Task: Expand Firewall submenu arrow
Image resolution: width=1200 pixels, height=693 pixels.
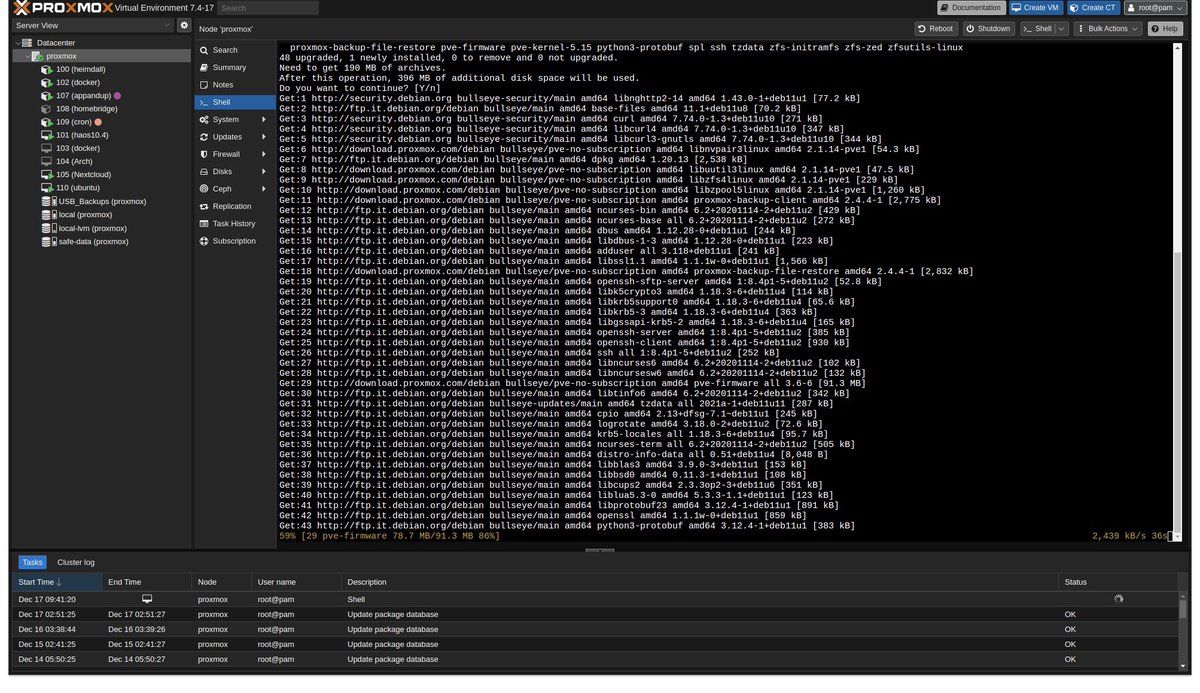Action: point(265,154)
